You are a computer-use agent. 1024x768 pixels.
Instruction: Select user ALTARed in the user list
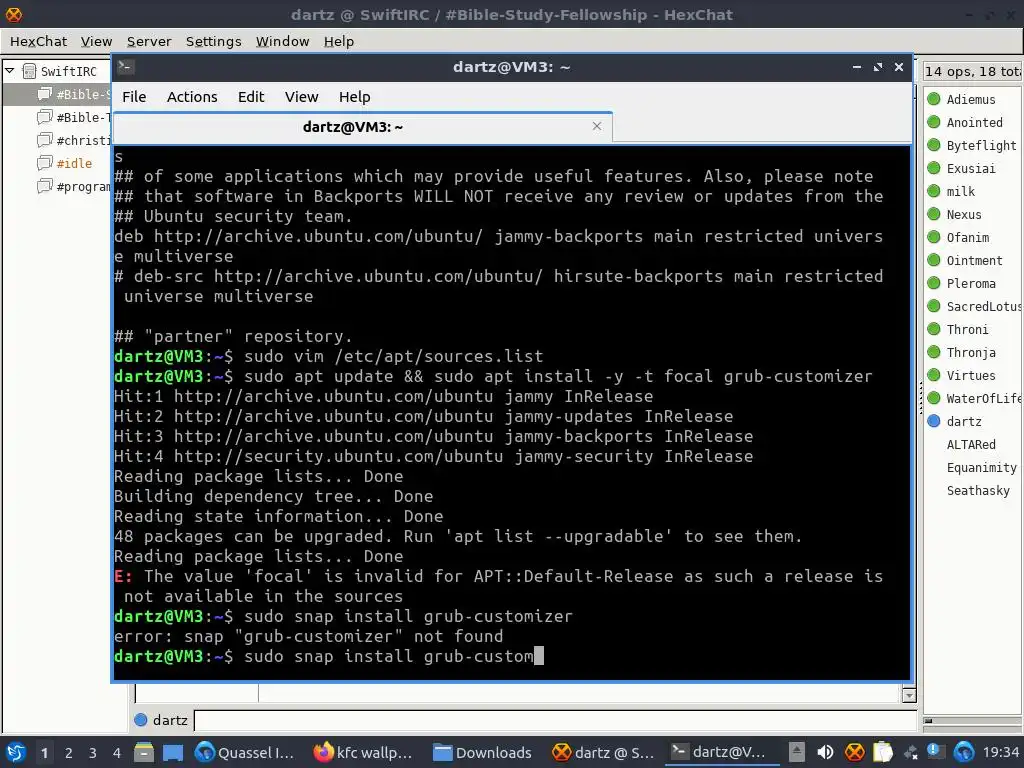coord(971,444)
